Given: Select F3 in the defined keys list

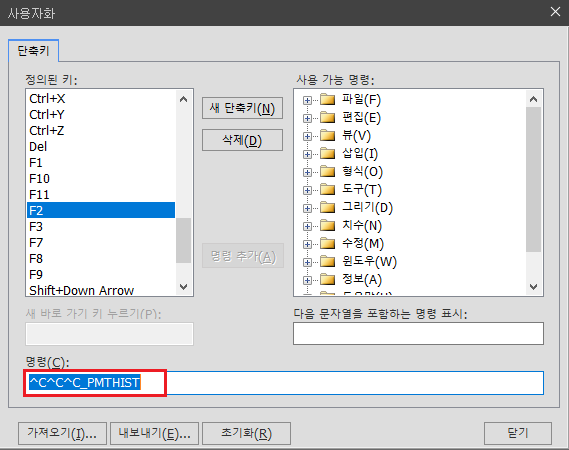Looking at the screenshot, I should 101,226.
